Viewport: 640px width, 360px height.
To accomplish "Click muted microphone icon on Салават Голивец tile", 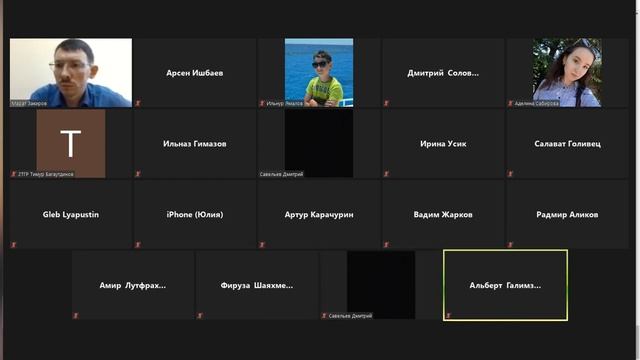I will pos(510,174).
